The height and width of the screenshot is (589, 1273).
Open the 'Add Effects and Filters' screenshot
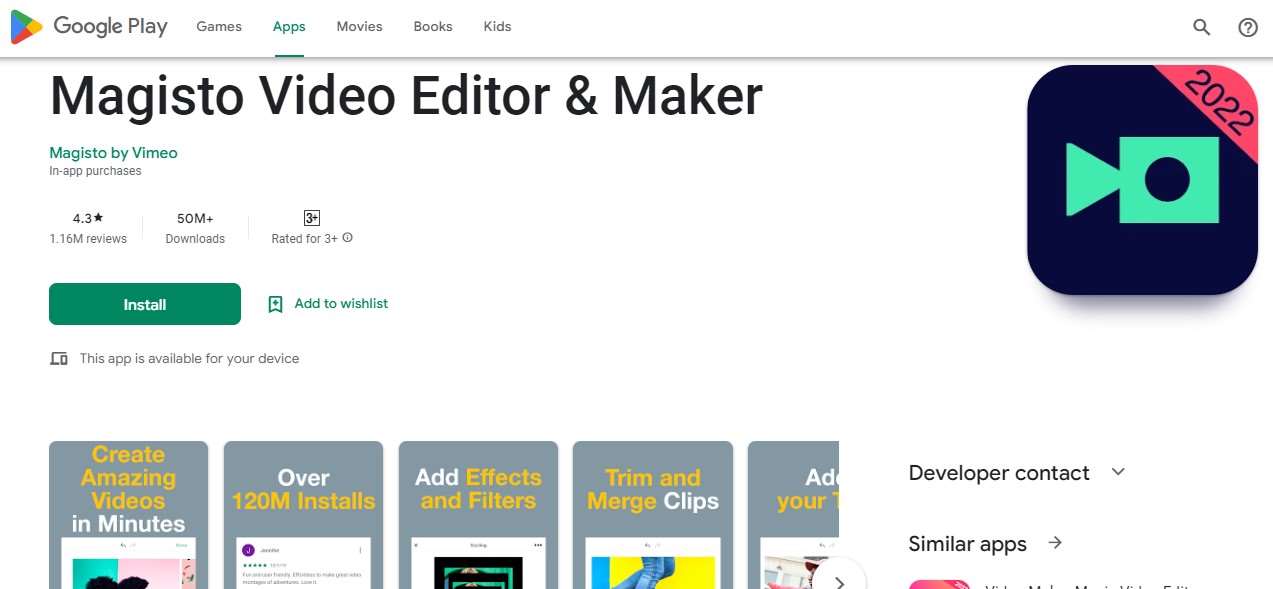(x=478, y=515)
